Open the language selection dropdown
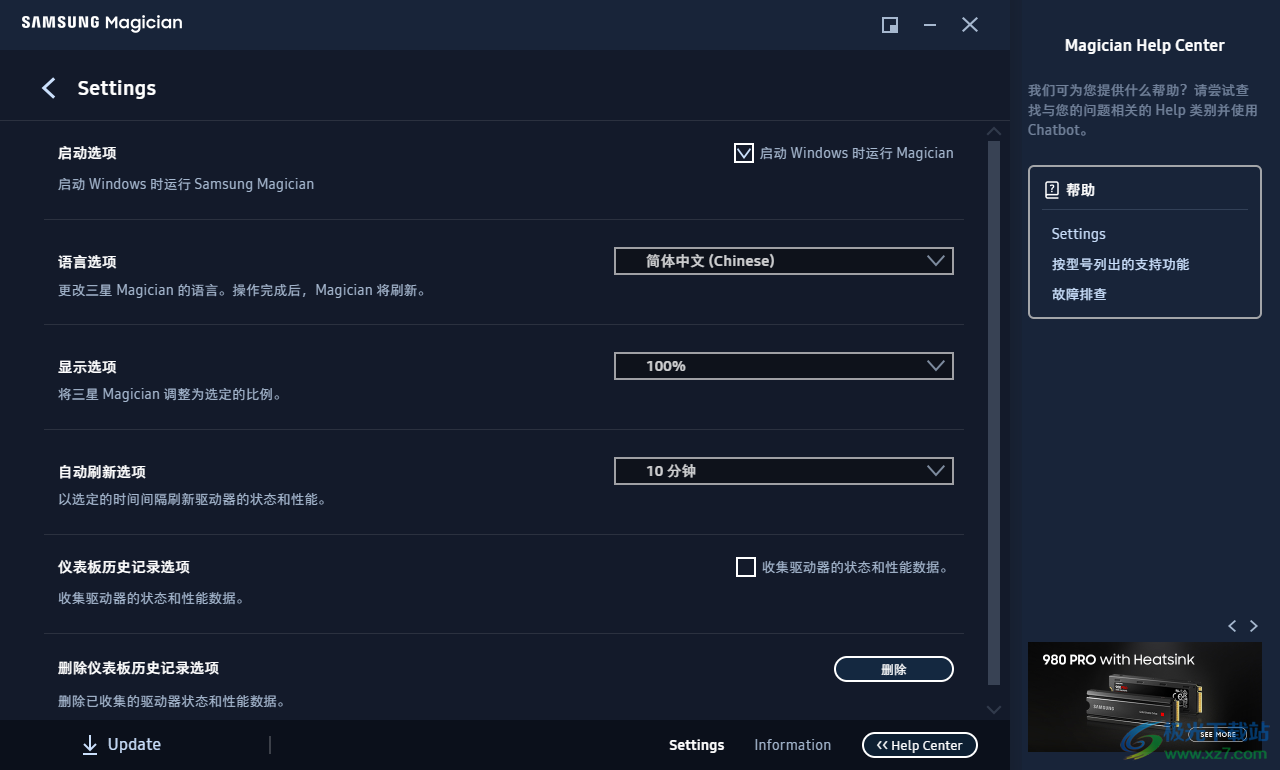 click(x=783, y=261)
